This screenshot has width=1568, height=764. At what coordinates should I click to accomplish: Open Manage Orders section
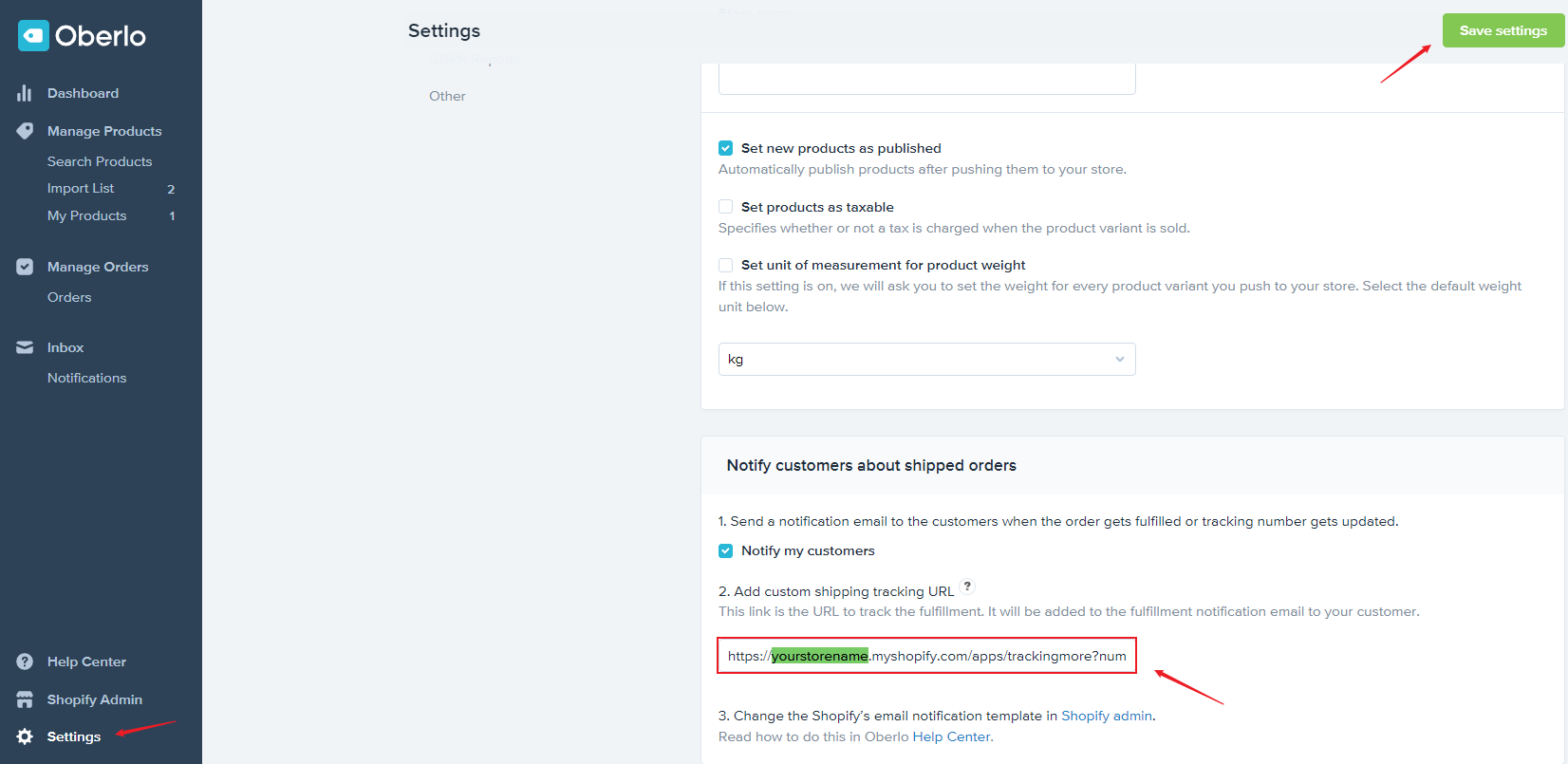98,267
